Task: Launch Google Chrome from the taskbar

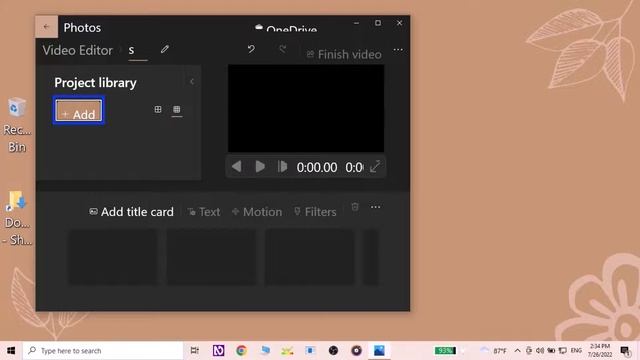Action: pos(241,351)
